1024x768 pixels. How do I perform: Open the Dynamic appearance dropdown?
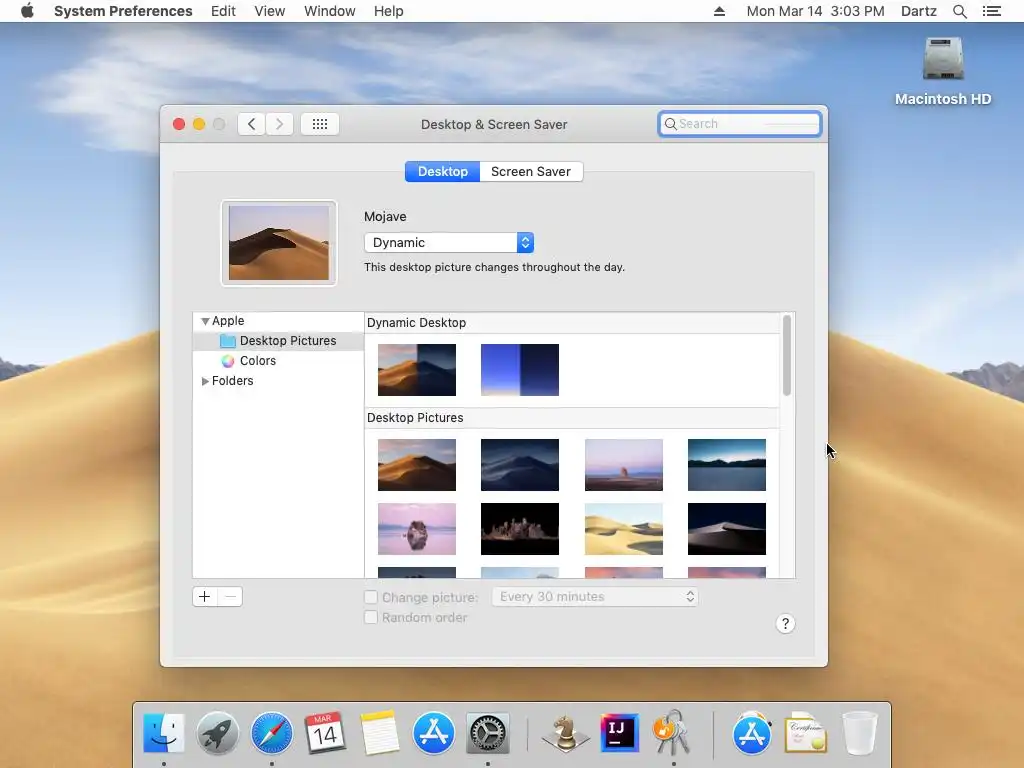tap(449, 242)
